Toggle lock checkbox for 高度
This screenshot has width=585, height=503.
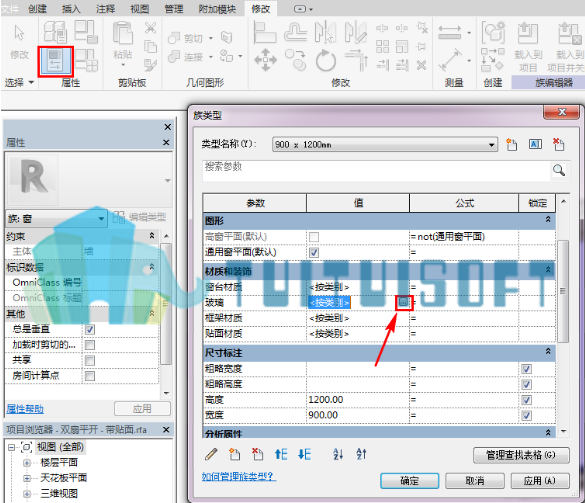click(x=526, y=400)
